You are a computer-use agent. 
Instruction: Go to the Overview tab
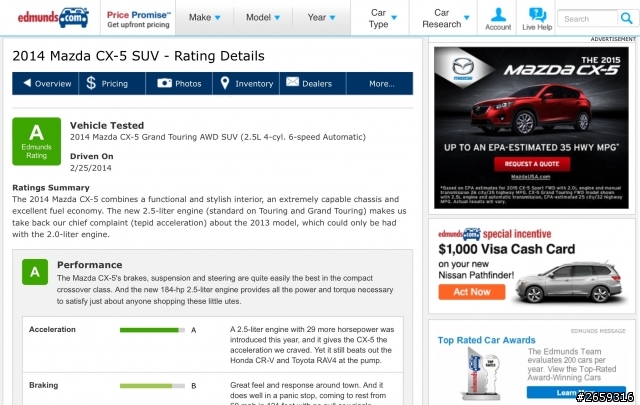click(x=45, y=83)
